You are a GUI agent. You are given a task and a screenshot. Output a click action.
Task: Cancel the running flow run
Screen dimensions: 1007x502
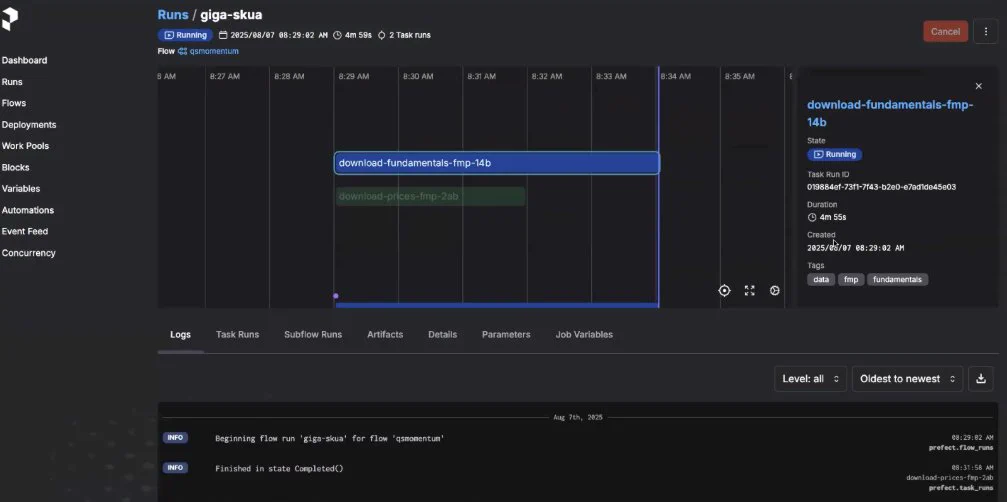pos(945,31)
